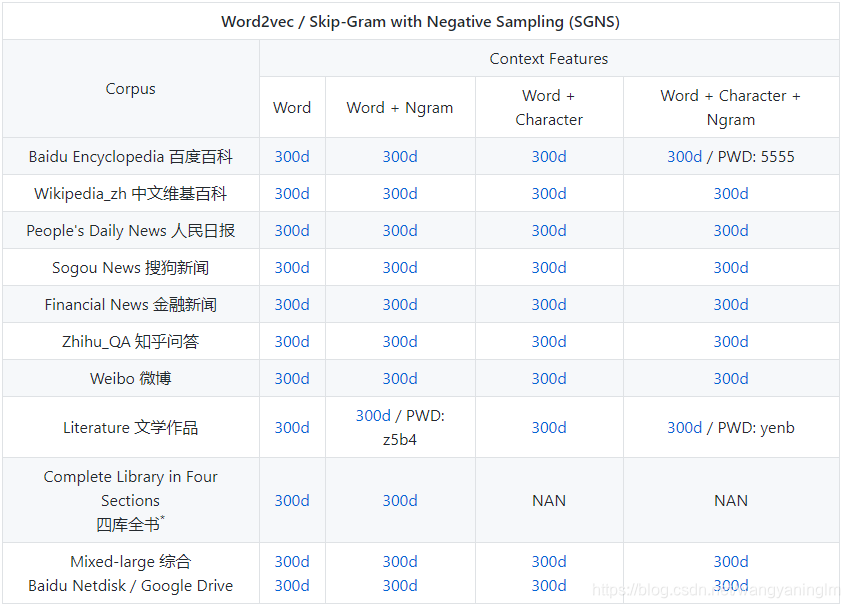Image resolution: width=850 pixels, height=608 pixels.
Task: Select 'Mixed-large 综合' corpus name
Action: click(x=130, y=561)
